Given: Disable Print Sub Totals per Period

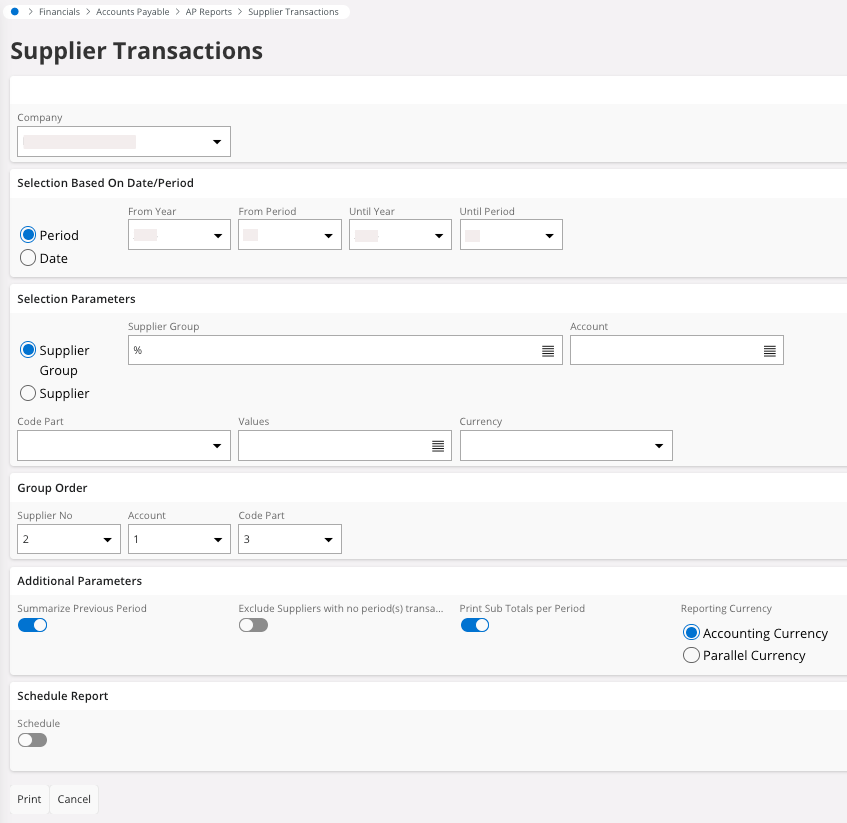Looking at the screenshot, I should click(474, 625).
